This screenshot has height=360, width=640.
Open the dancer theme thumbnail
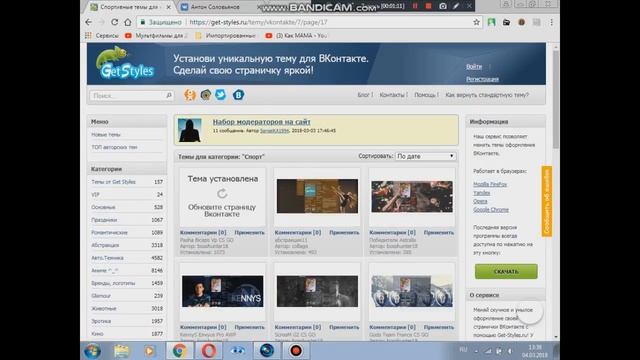tap(317, 196)
